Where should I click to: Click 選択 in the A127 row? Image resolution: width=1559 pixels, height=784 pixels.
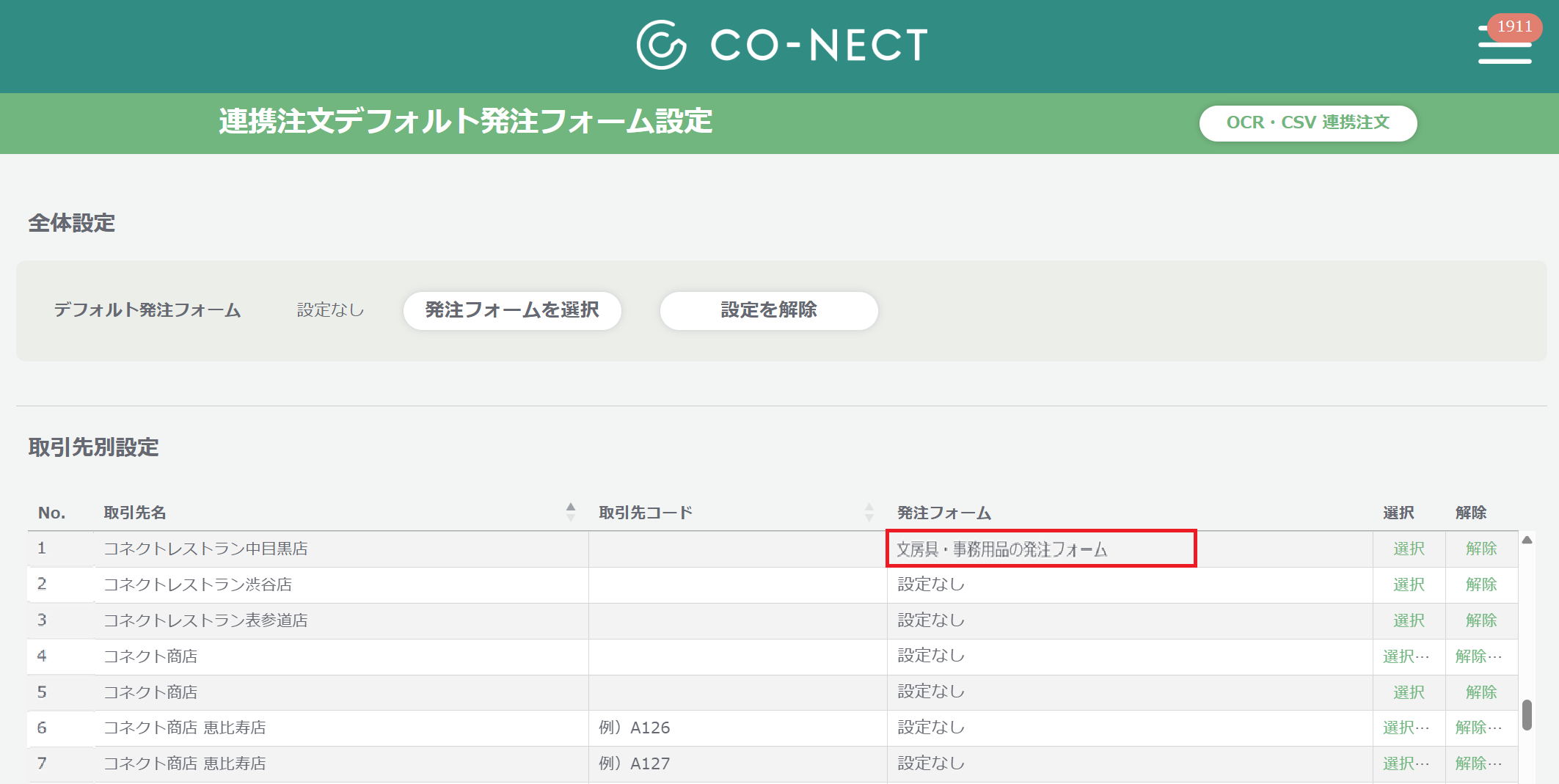point(1406,763)
